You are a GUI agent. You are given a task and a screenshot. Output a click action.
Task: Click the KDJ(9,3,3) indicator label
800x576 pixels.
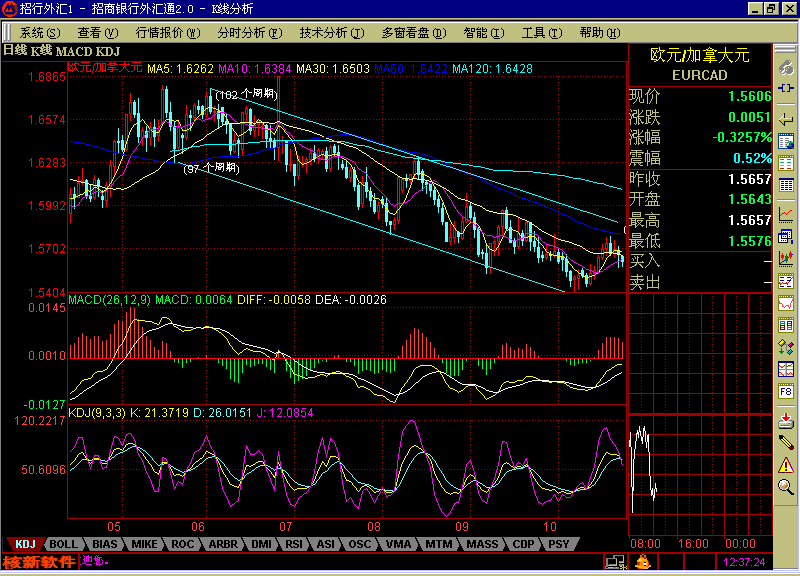pyautogui.click(x=97, y=412)
